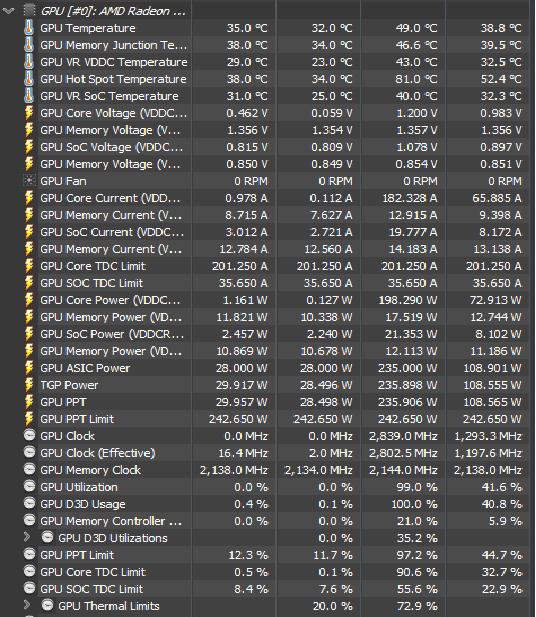Image resolution: width=536 pixels, height=617 pixels.
Task: Select the GPU Utilization label
Action: pos(79,487)
